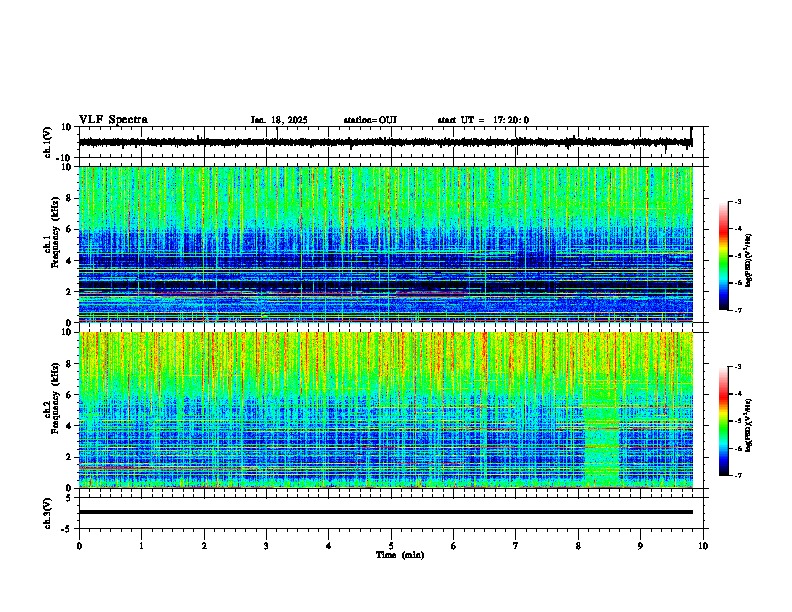
Task: Click time axis tick label '6'
Action: [454, 546]
